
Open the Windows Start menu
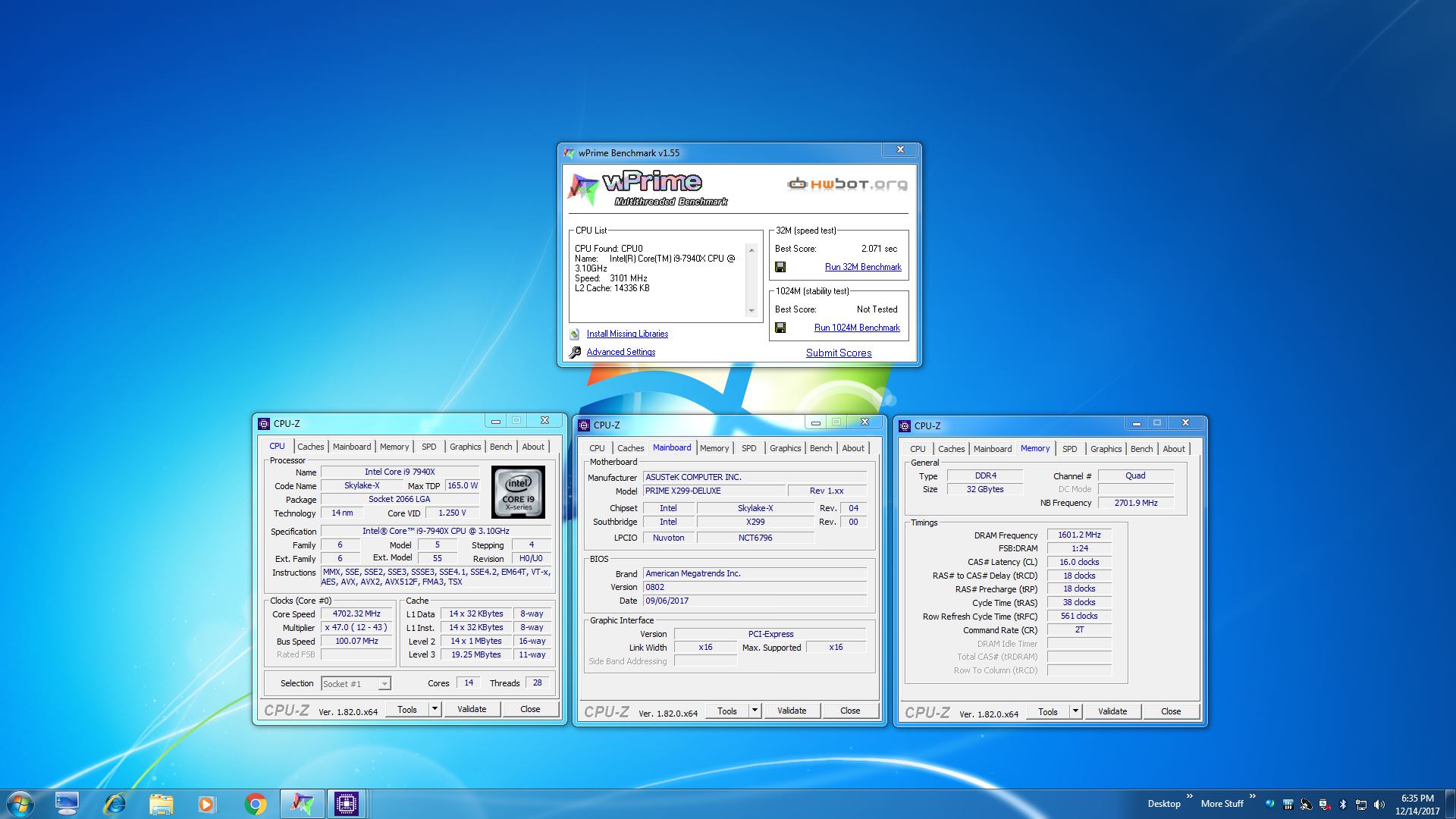pos(20,804)
